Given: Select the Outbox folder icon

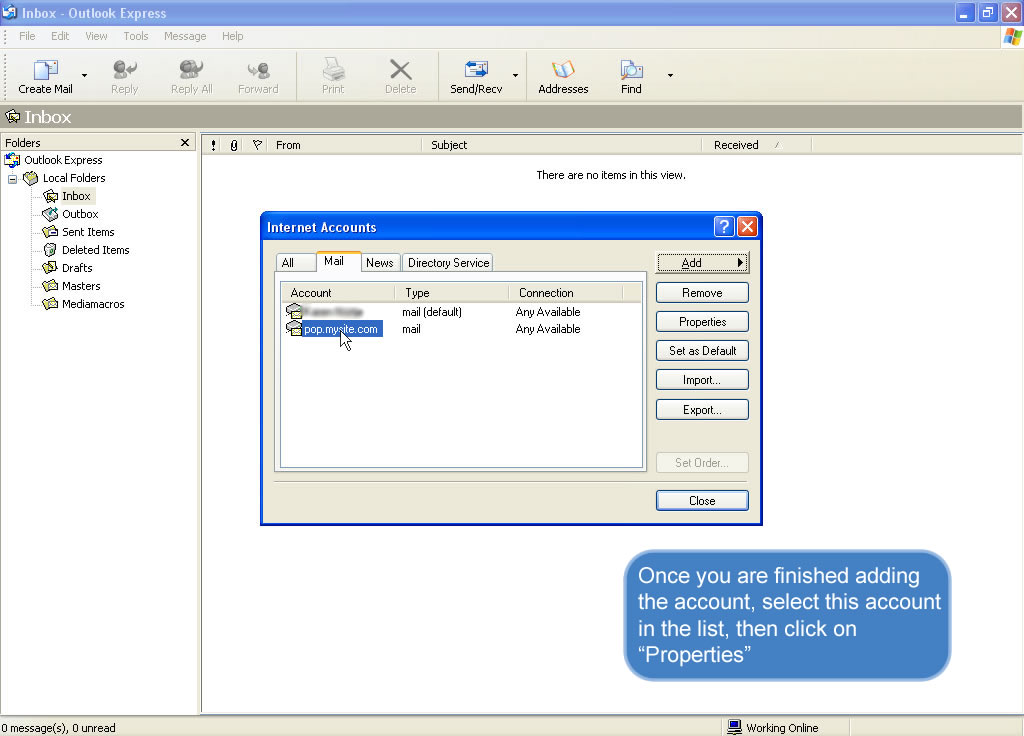Looking at the screenshot, I should tap(50, 214).
